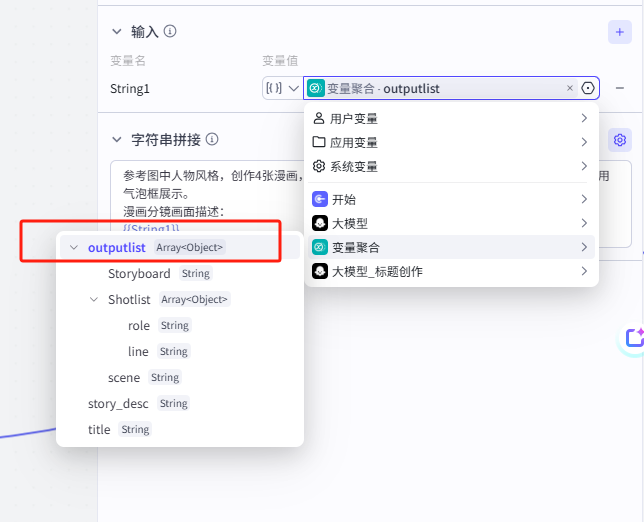The height and width of the screenshot is (522, 644).
Task: Select story_desc String variable
Action: pos(139,404)
